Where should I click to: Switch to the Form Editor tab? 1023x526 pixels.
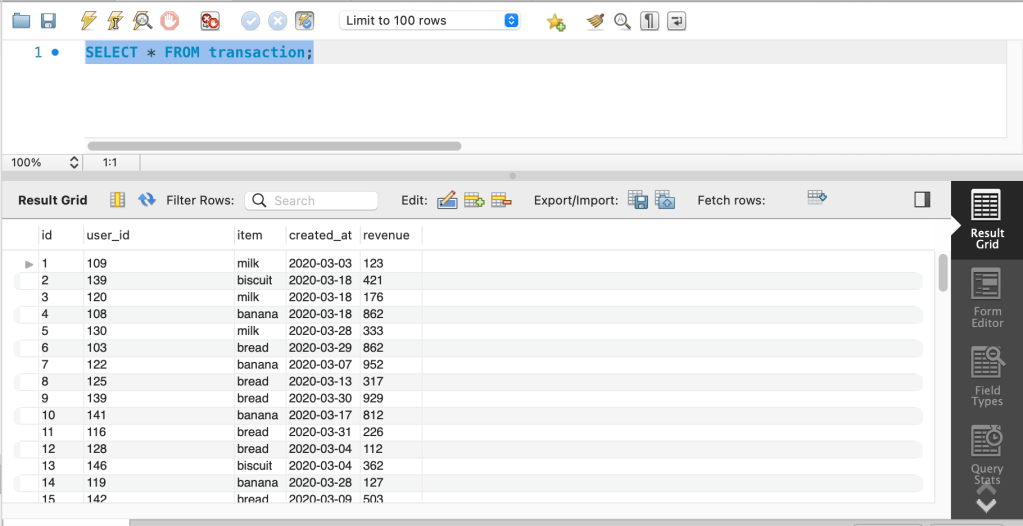pyautogui.click(x=986, y=299)
